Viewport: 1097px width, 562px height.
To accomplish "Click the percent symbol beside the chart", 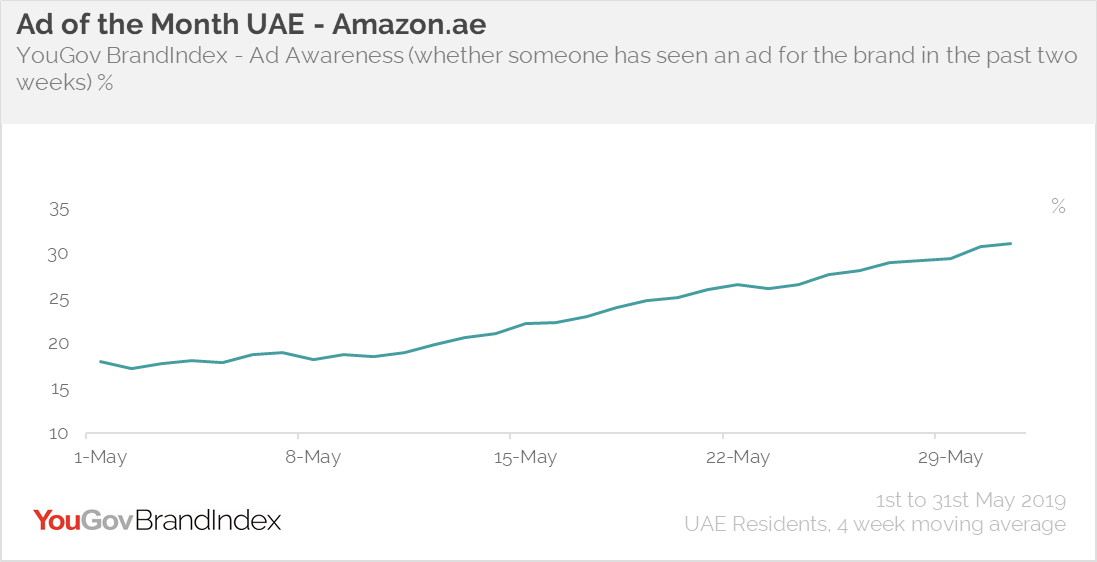I will click(1058, 206).
